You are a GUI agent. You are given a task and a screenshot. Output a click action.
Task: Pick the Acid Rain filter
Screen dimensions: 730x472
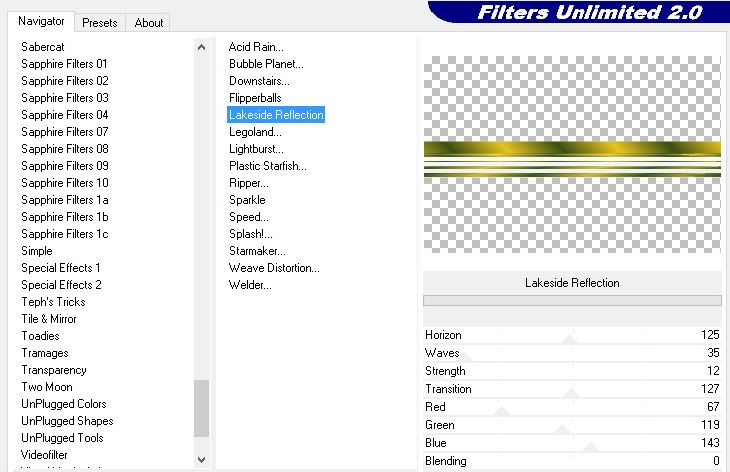(256, 47)
